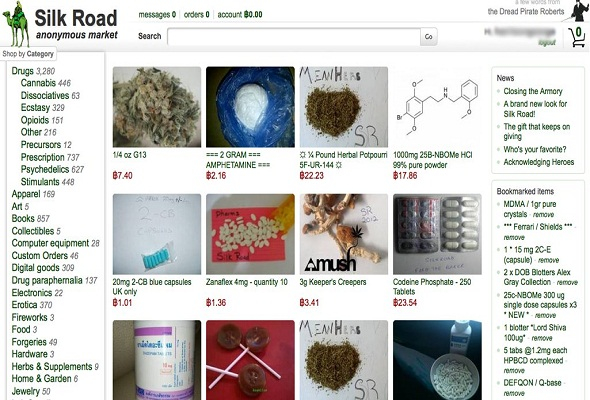
Task: Open the 1/4 oz G13 listing image
Action: pyautogui.click(x=157, y=107)
